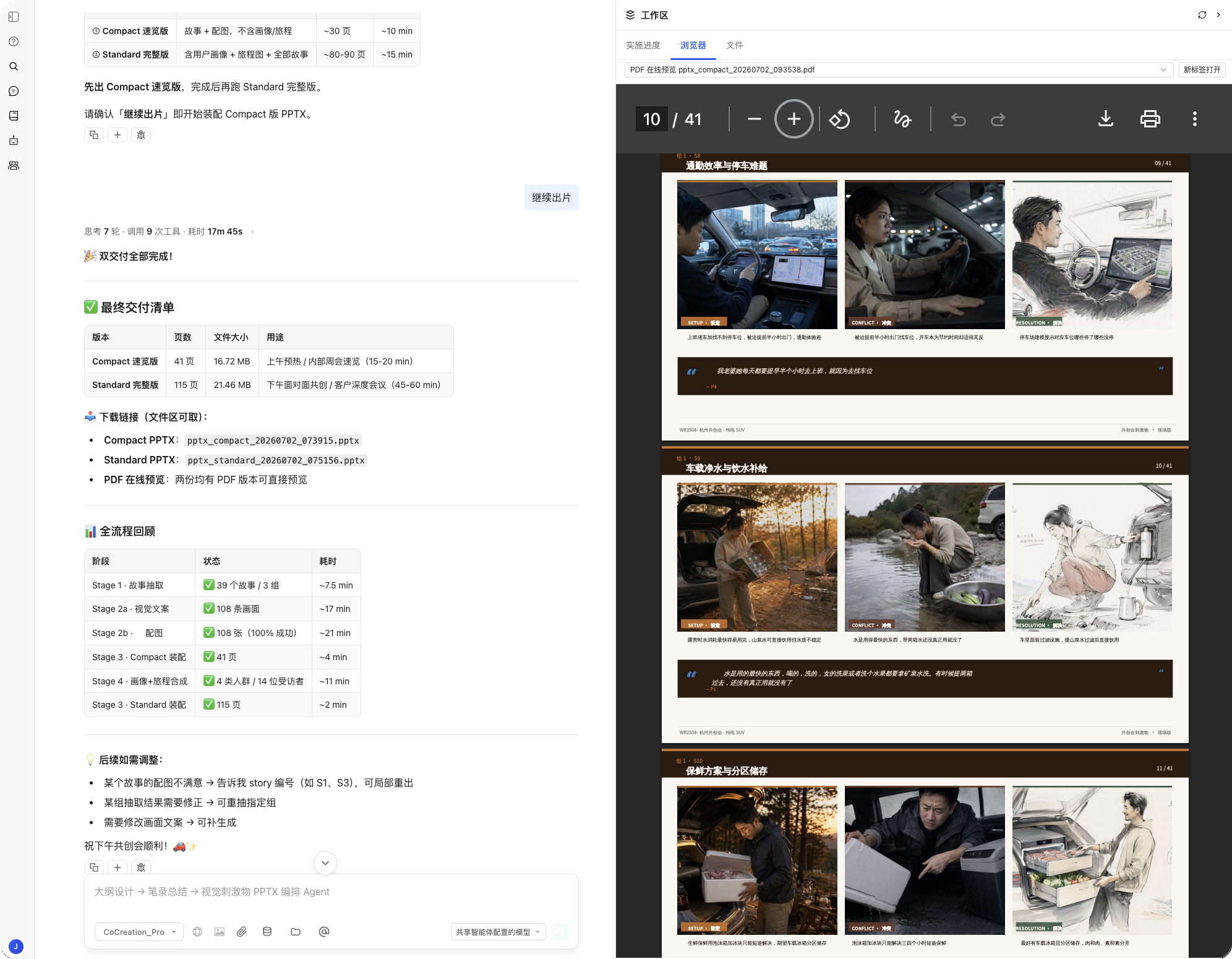1232x959 pixels.
Task: Download the PDF file
Action: 1106,119
